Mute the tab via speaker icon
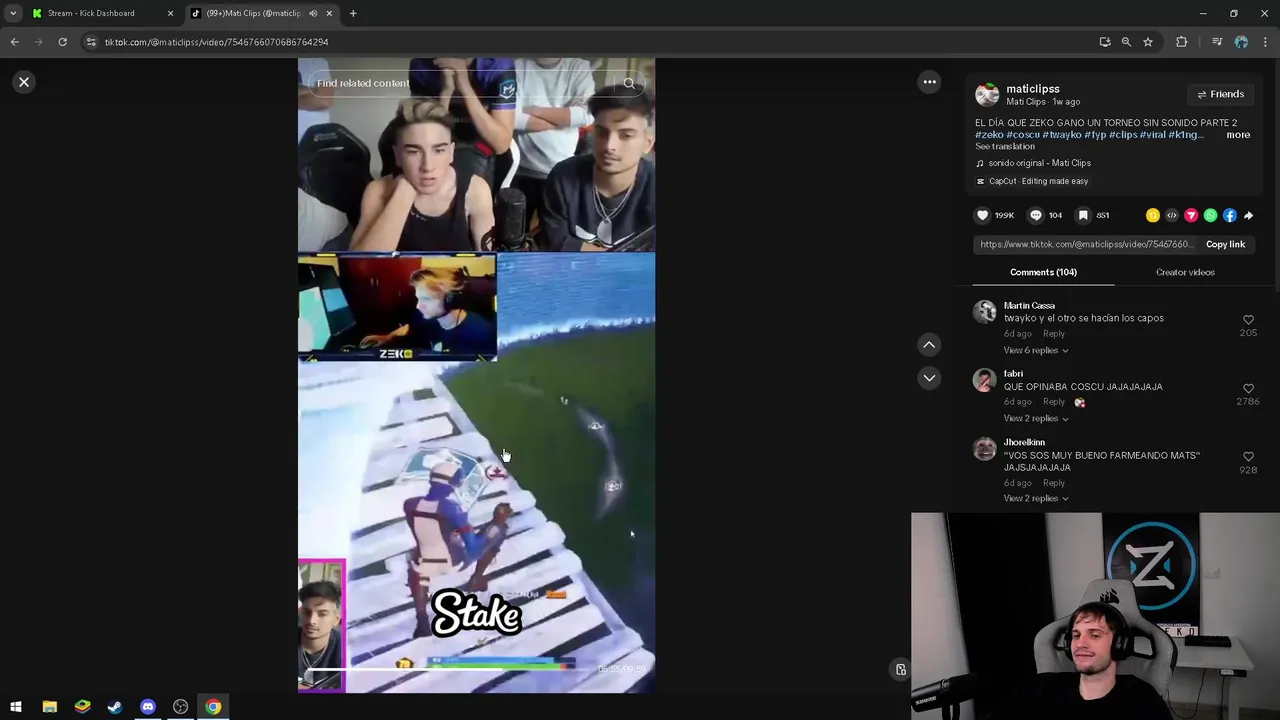The width and height of the screenshot is (1280, 720). point(313,13)
